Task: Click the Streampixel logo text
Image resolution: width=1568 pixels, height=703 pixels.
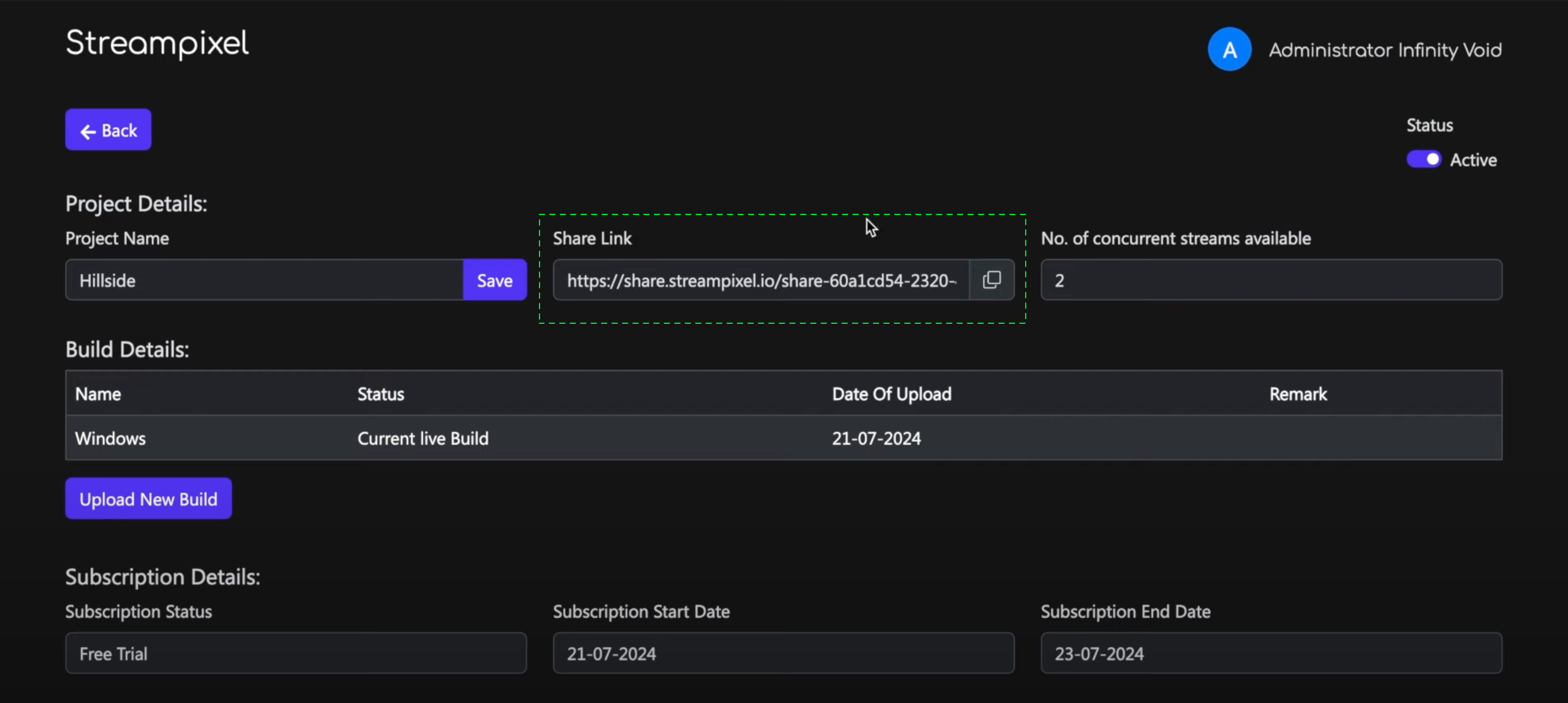Action: click(157, 43)
